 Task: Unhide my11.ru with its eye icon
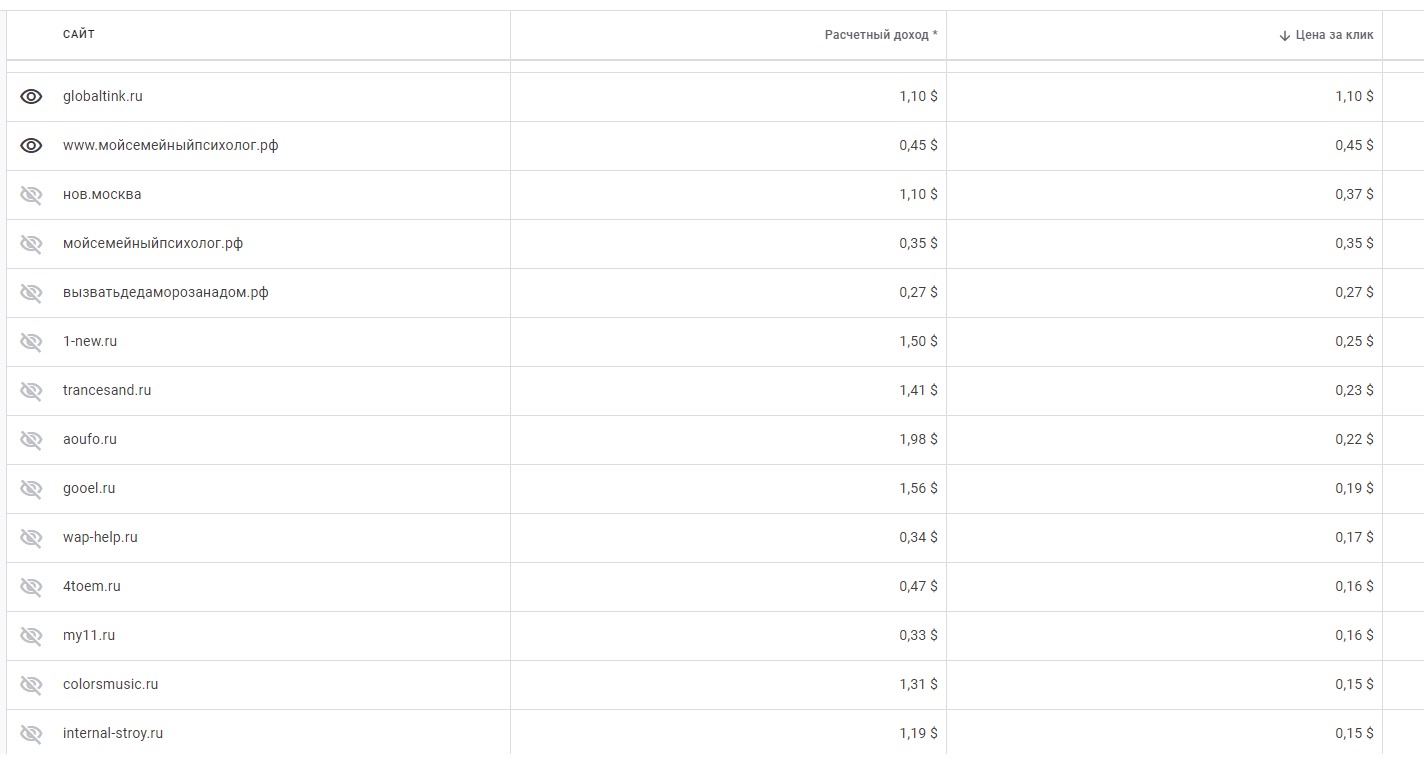coord(31,636)
